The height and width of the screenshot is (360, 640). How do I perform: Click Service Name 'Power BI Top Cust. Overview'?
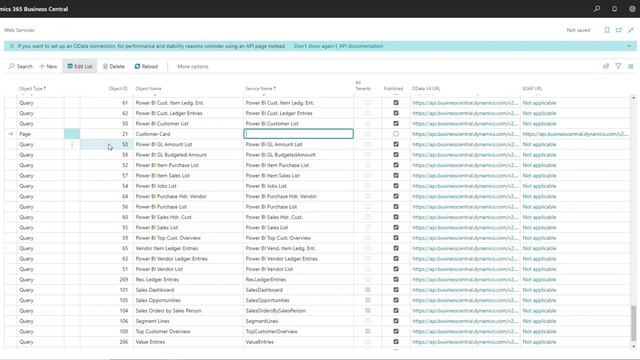[278, 238]
